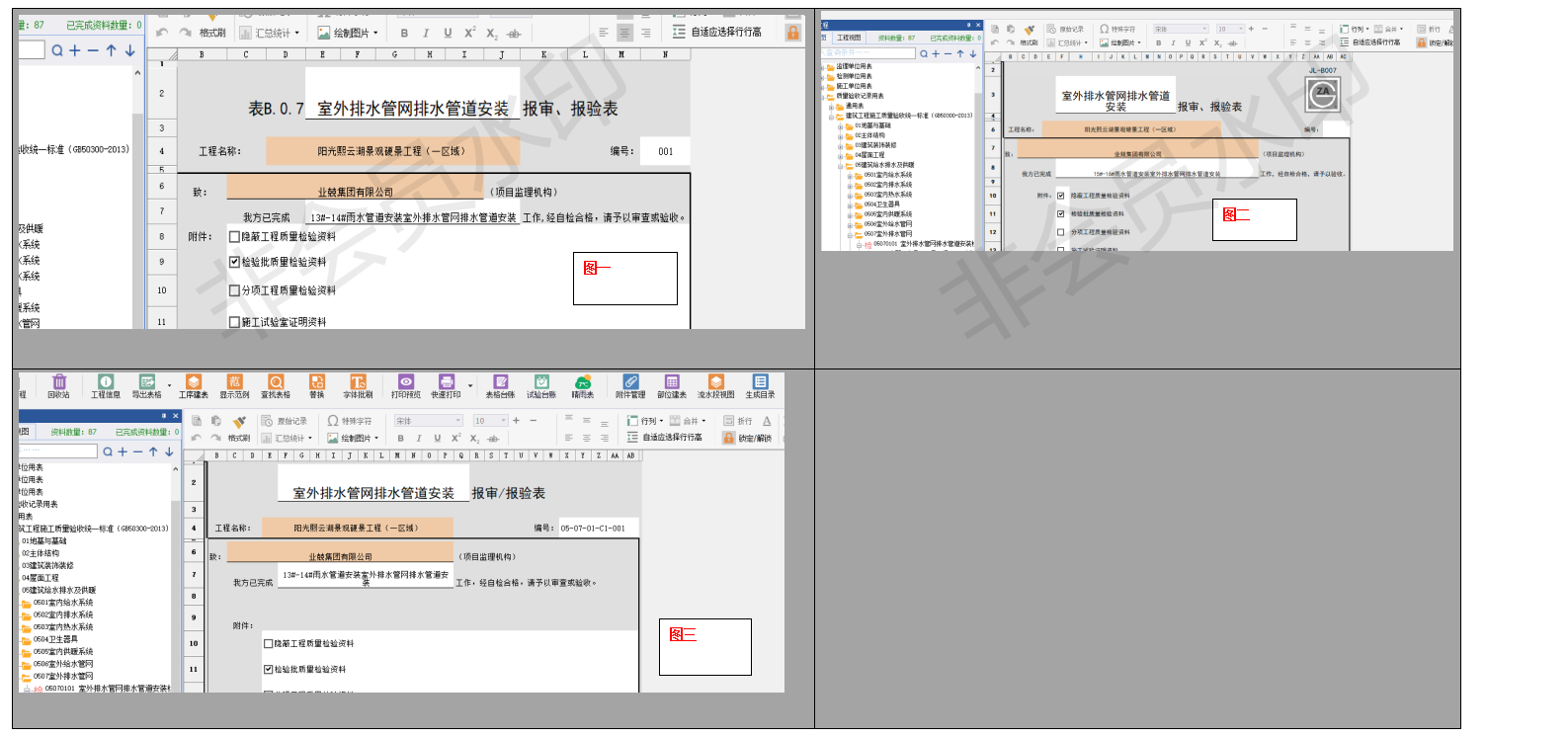
Task: Click 工程信息 icon in 图三 toolbar
Action: click(106, 386)
